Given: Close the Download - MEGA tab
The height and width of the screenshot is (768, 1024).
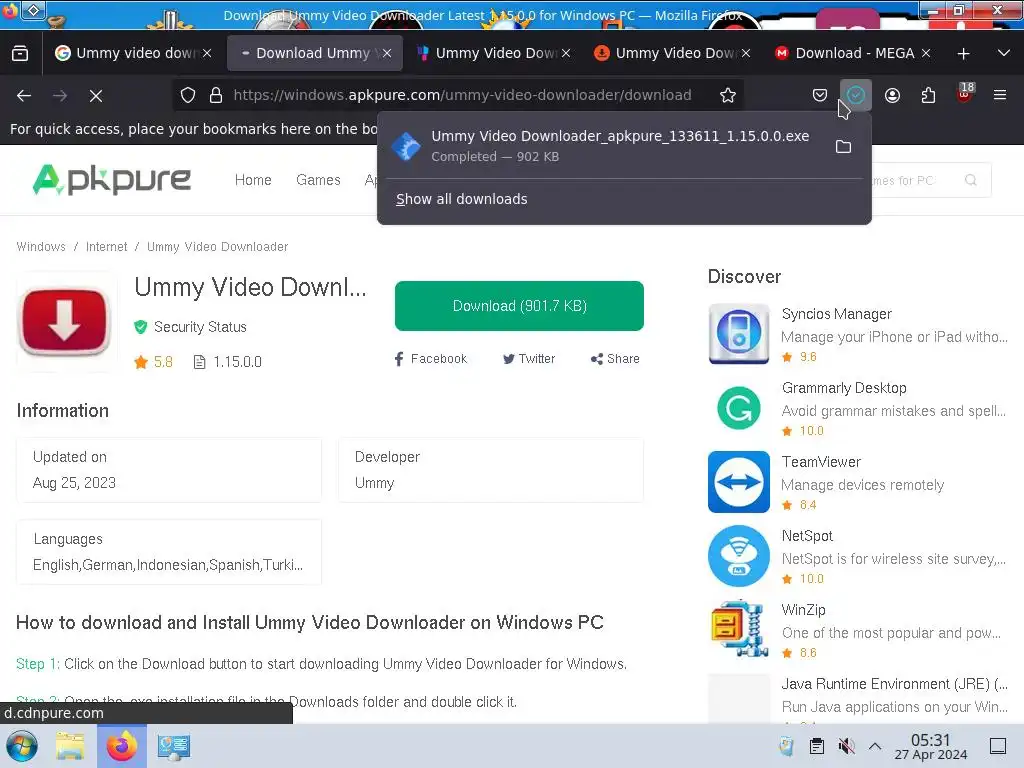Looking at the screenshot, I should point(926,54).
